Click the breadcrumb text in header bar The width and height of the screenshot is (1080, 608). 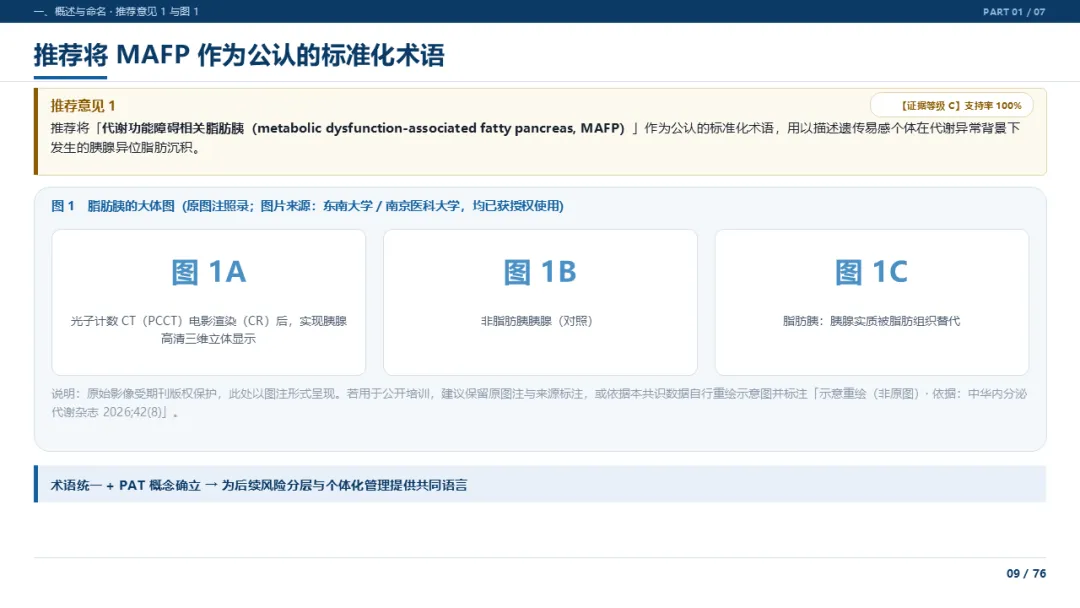[x=116, y=12]
